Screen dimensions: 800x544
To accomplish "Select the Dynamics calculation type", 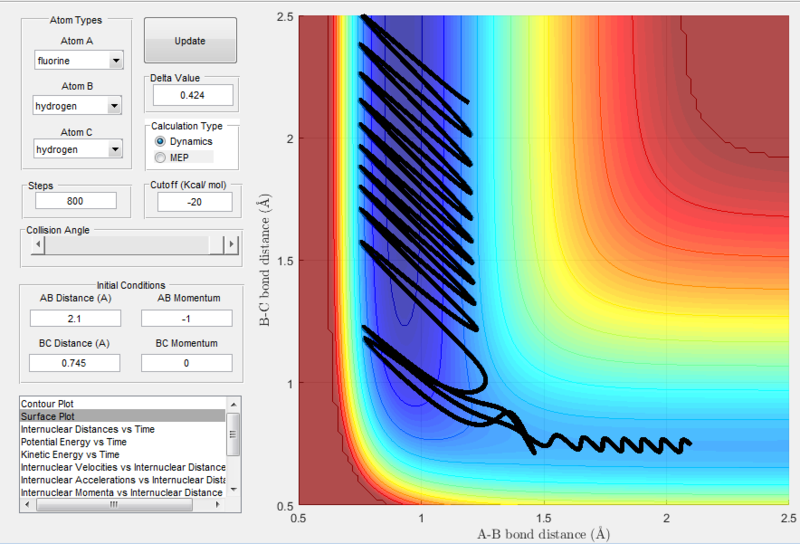I will pyautogui.click(x=160, y=141).
